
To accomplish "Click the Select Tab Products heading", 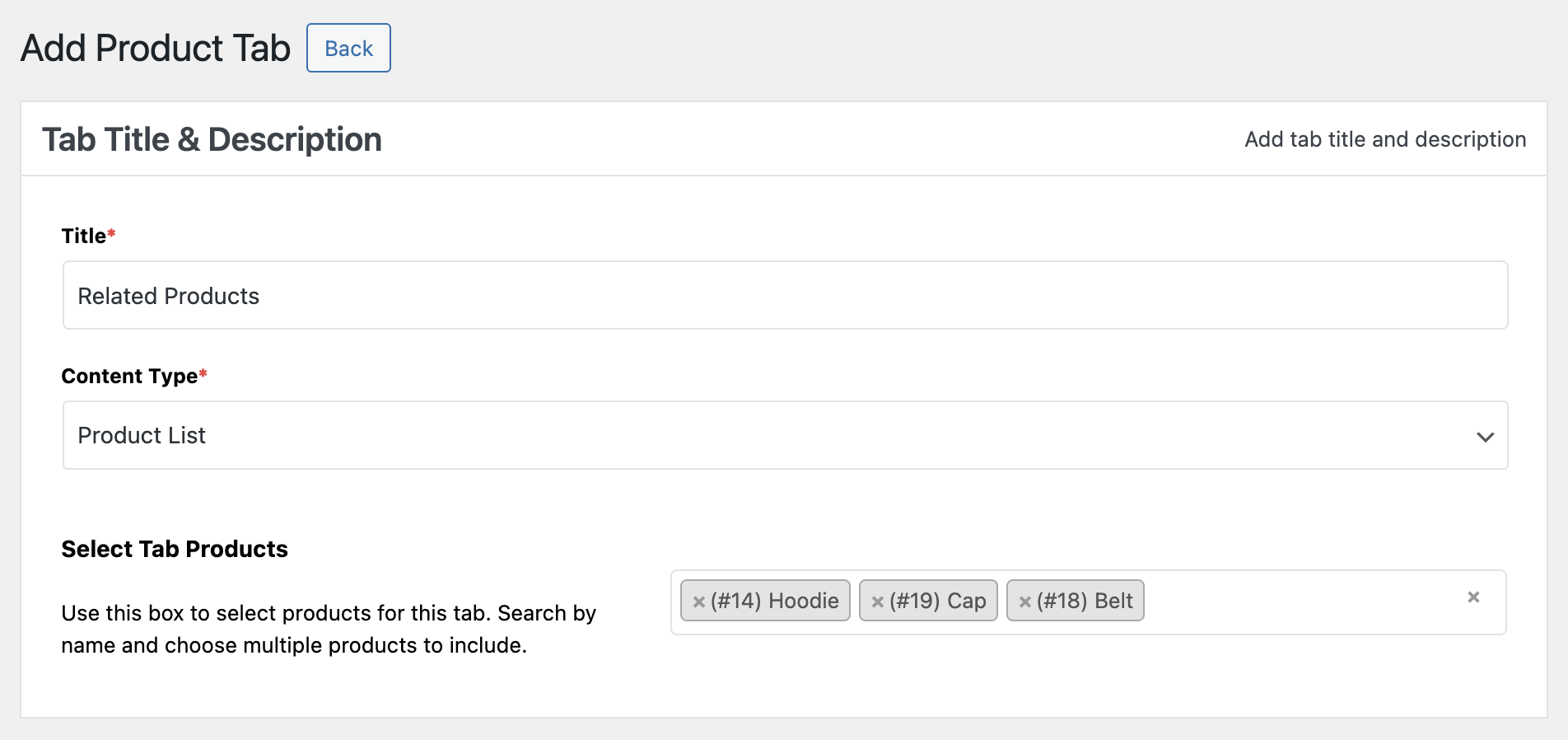I will pyautogui.click(x=175, y=549).
